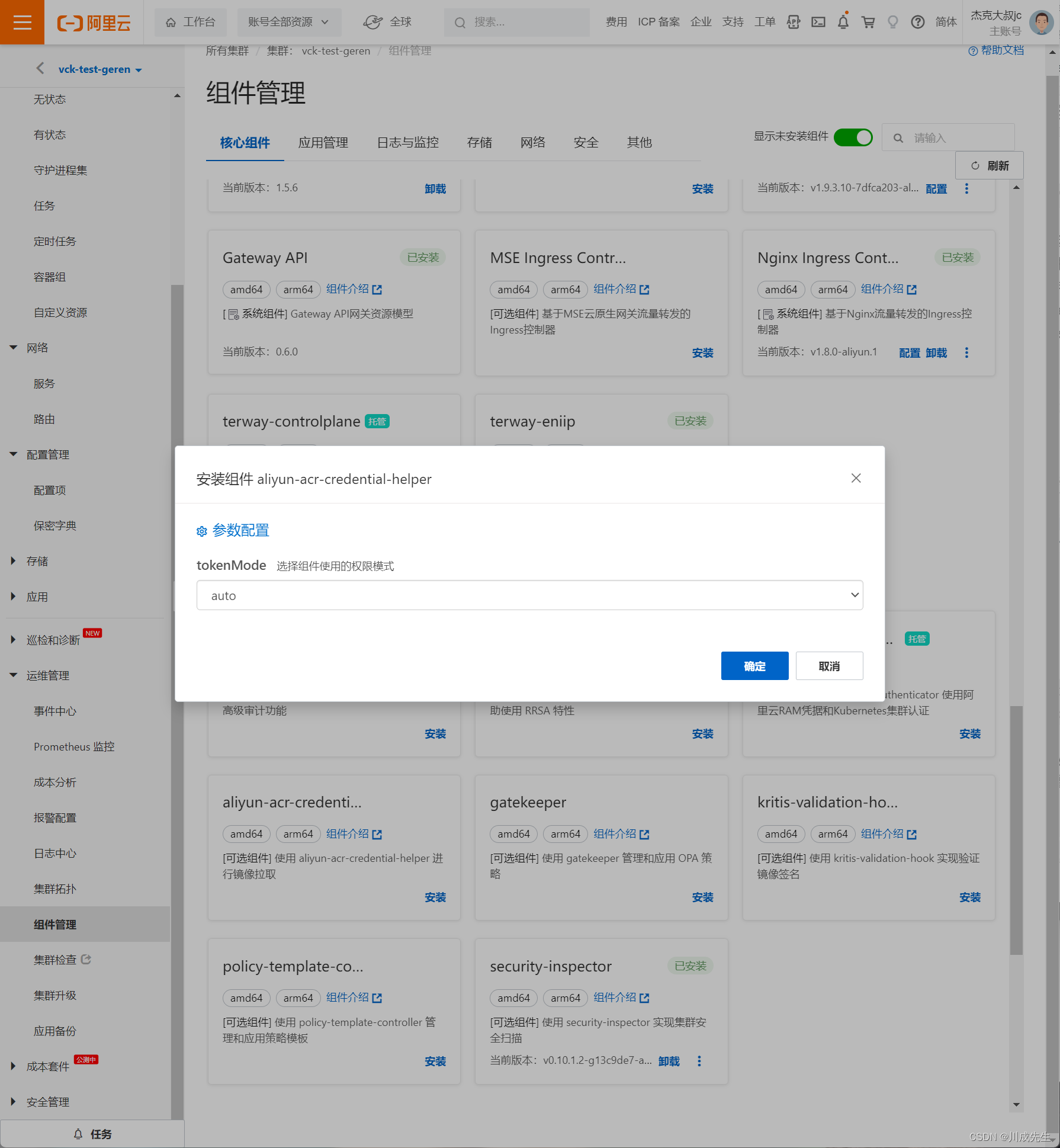Open Prometheus Monitoring in sidebar

[x=74, y=746]
